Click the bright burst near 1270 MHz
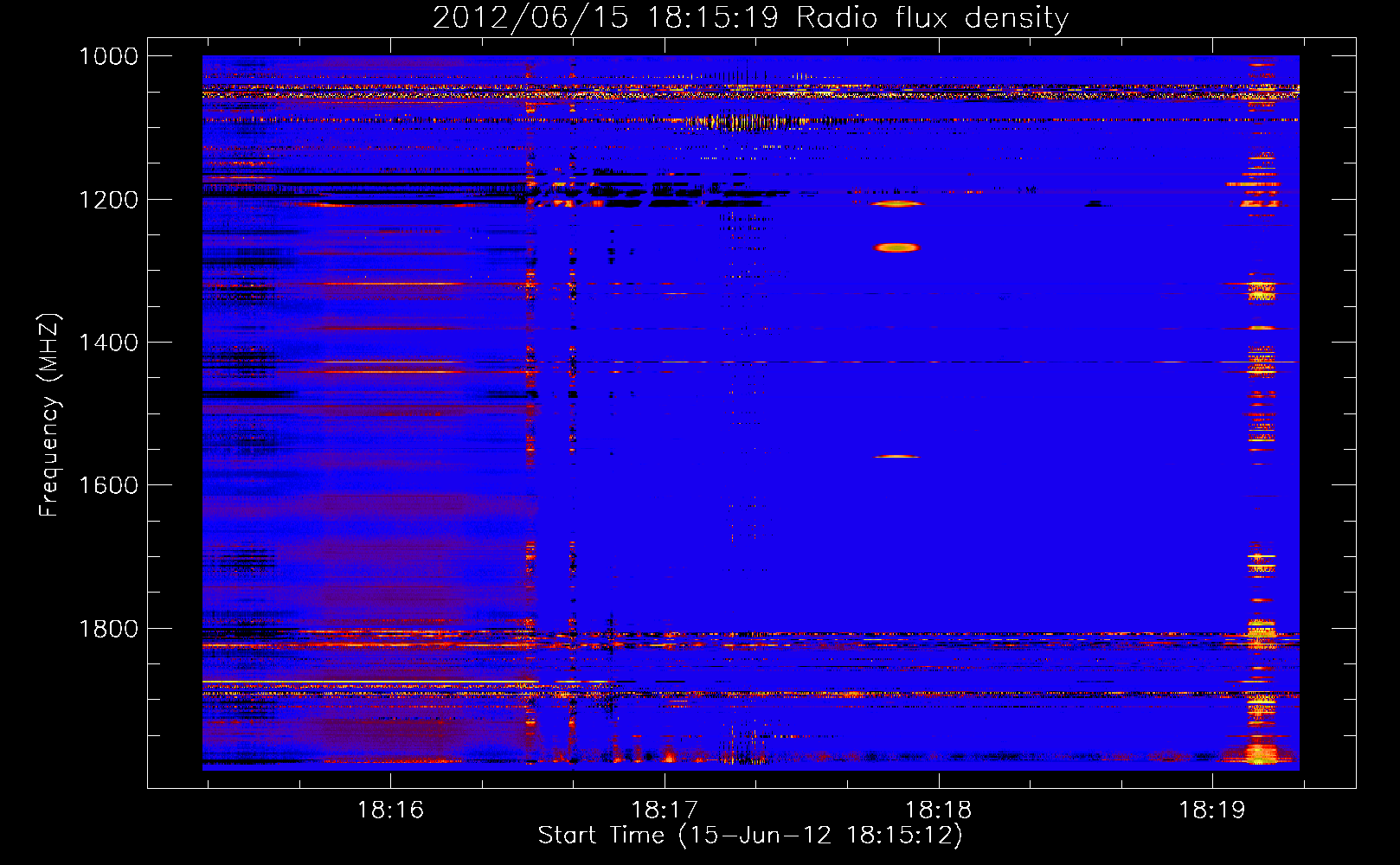Viewport: 1400px width, 865px height. coord(896,247)
